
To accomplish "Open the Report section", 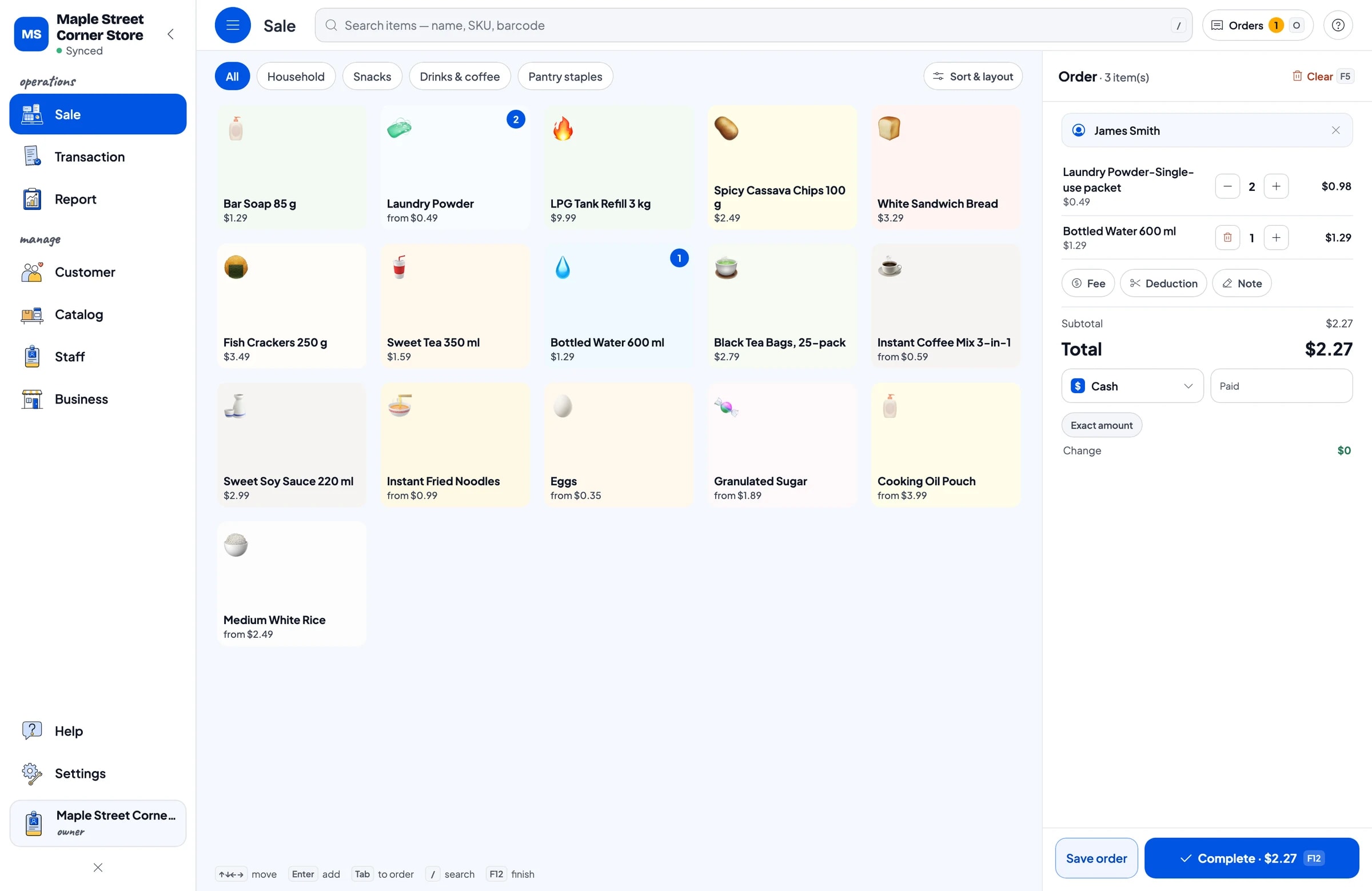I will tap(97, 199).
